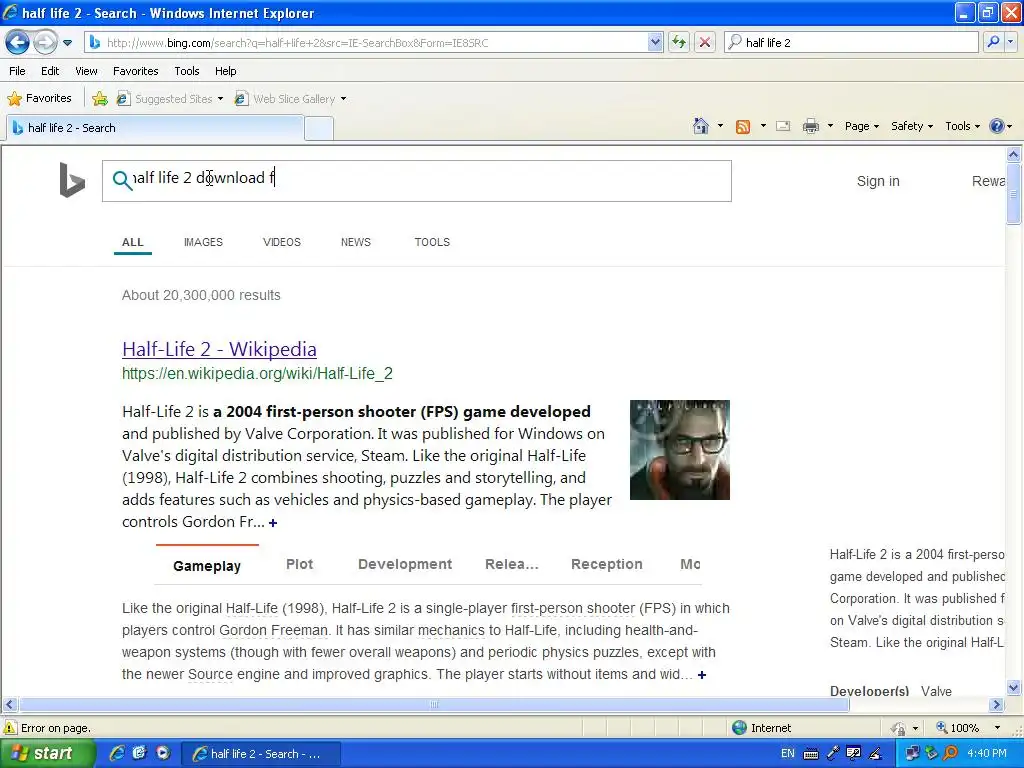The image size is (1024, 768).
Task: Click vertical scrollbar down arrow
Action: pyautogui.click(x=1014, y=687)
